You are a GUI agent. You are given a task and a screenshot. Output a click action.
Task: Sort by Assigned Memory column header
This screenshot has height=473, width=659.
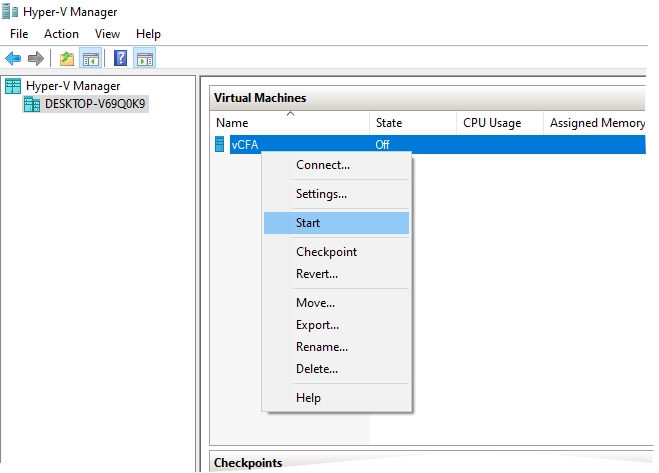595,123
